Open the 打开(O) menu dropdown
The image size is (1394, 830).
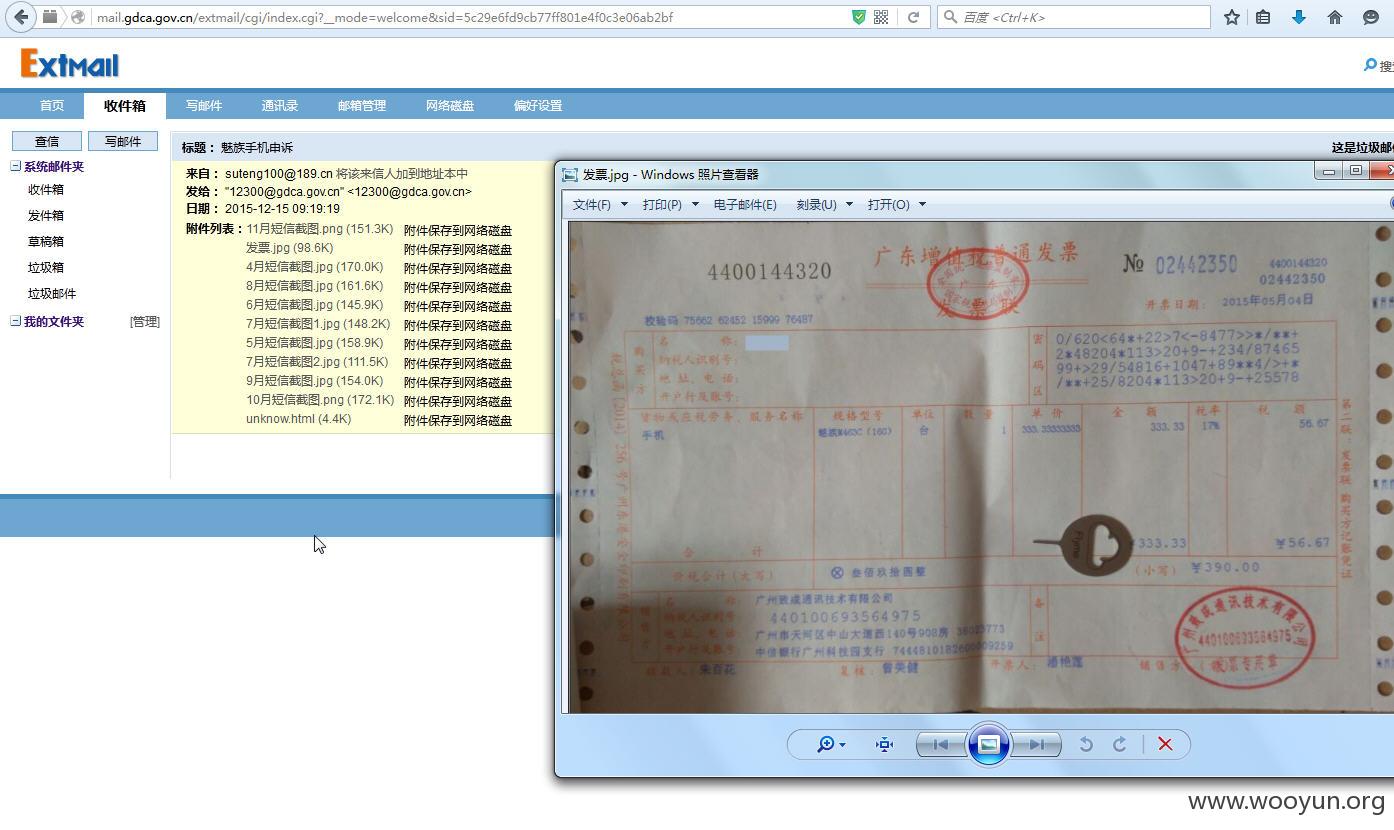(896, 204)
